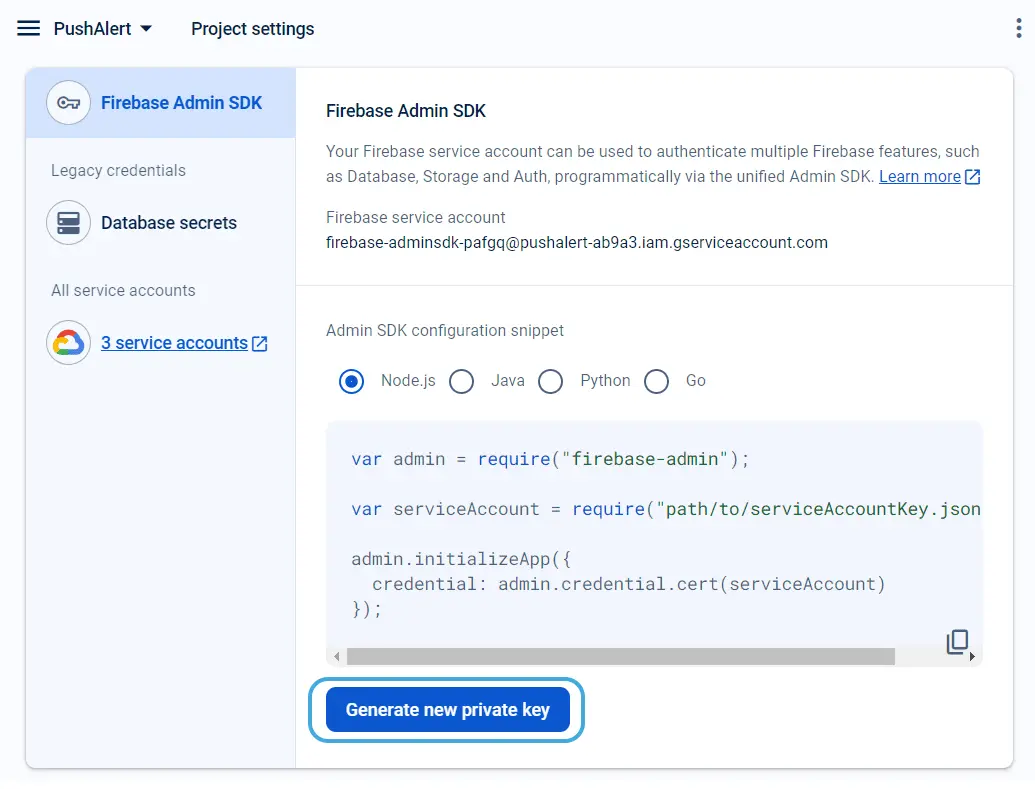Click the Firebase Admin SDK panel heading
The height and width of the screenshot is (789, 1035).
click(406, 111)
